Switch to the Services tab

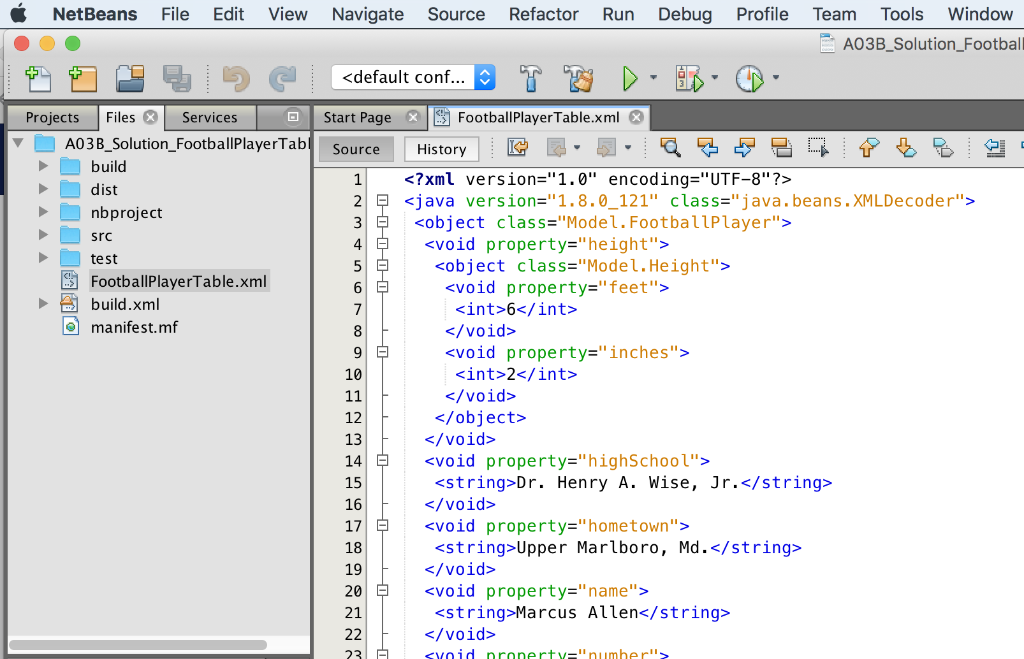[x=210, y=117]
